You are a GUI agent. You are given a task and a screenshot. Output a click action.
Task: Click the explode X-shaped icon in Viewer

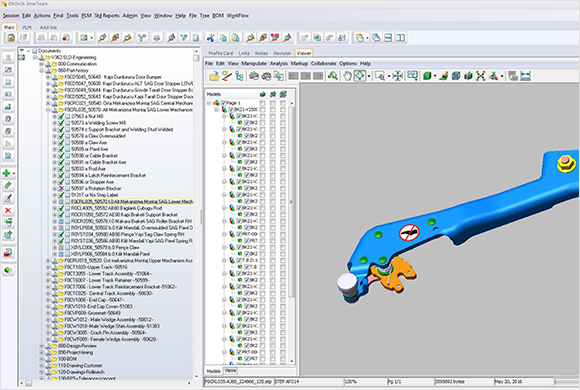480,76
